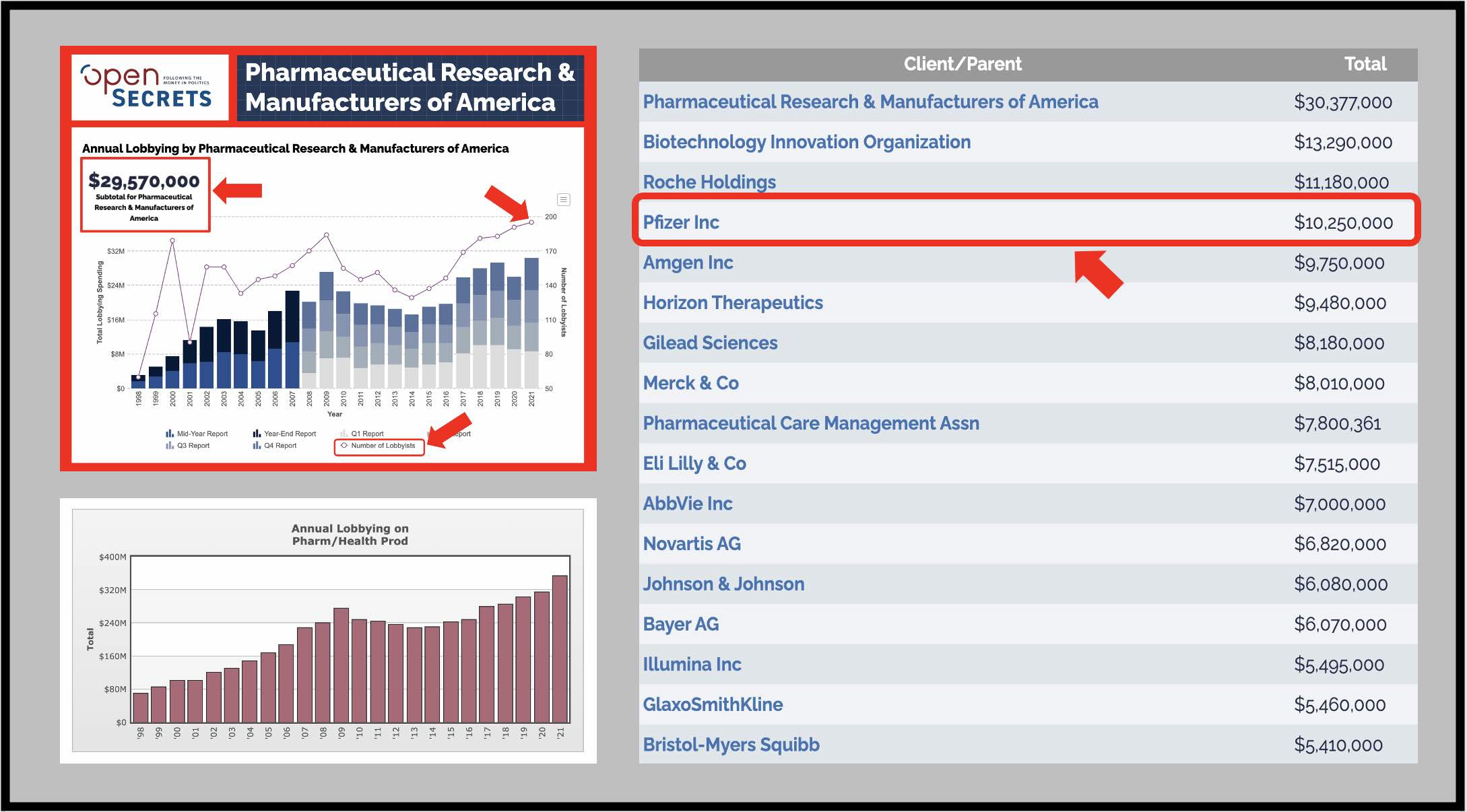1467x812 pixels.
Task: Select the $5,460,000 GlaxoSmithKline total
Action: (x=1340, y=705)
